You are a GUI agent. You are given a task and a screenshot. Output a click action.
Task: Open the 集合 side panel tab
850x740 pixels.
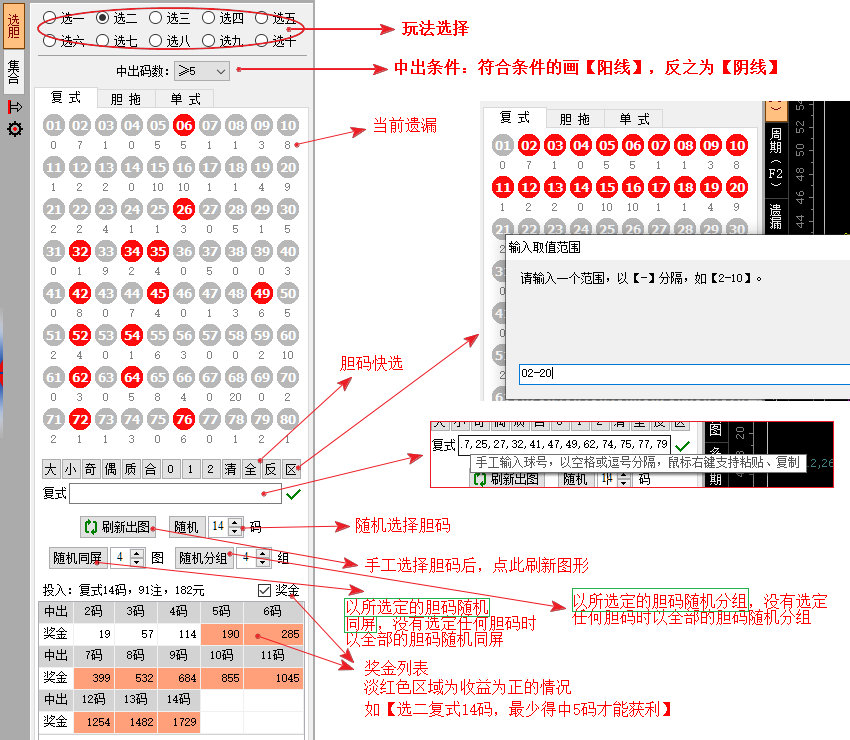point(13,72)
